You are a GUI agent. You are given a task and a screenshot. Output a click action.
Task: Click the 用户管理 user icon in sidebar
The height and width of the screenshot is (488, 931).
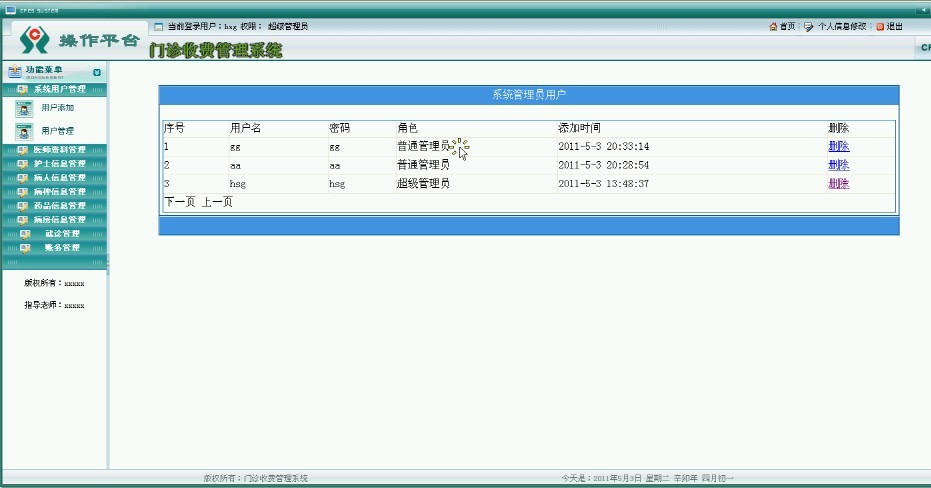coord(23,131)
